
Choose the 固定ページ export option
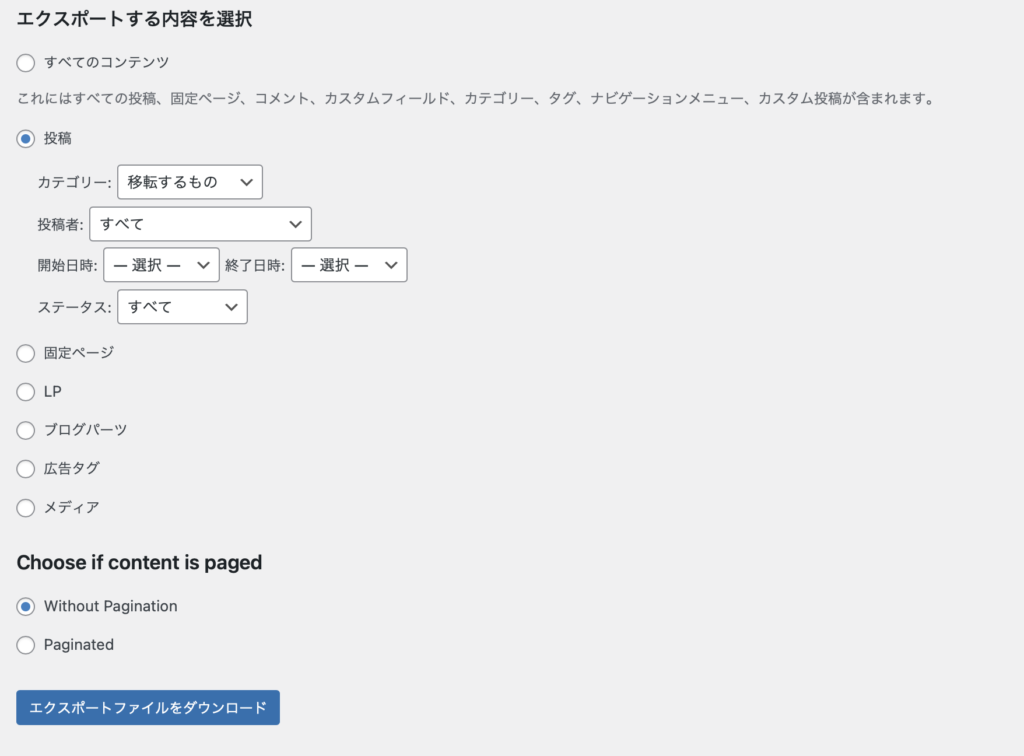pyautogui.click(x=26, y=353)
